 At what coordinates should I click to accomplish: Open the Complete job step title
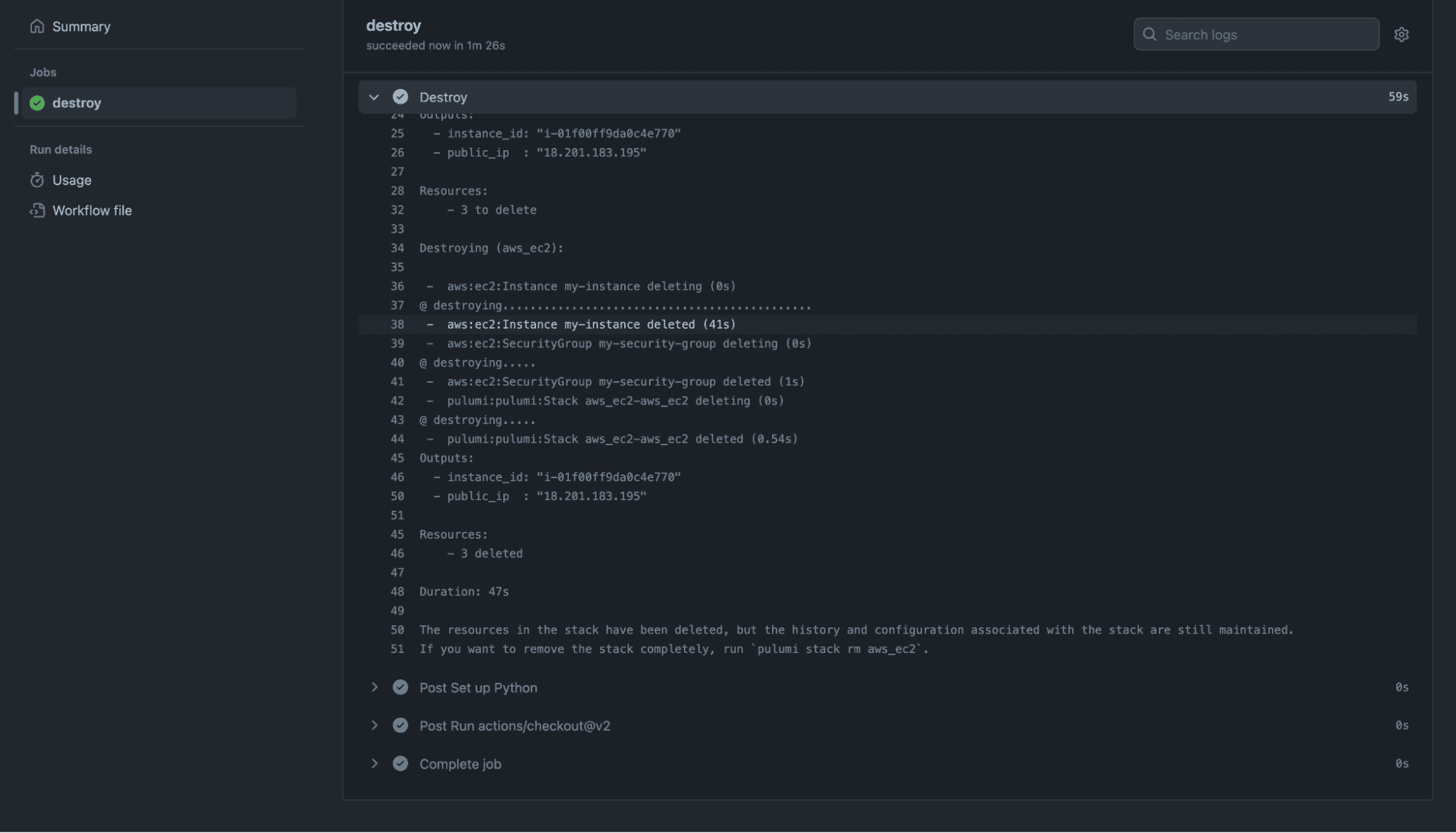tap(460, 764)
